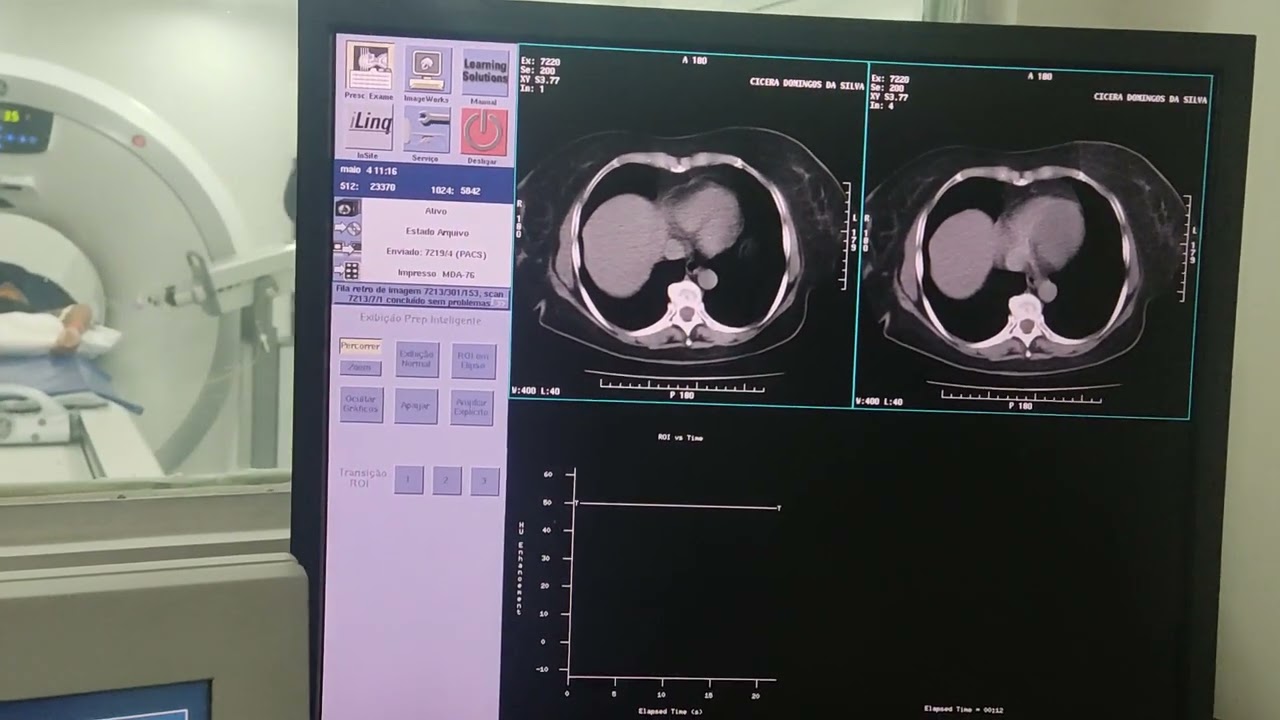Click the network send icon beside Enviado

347,250
